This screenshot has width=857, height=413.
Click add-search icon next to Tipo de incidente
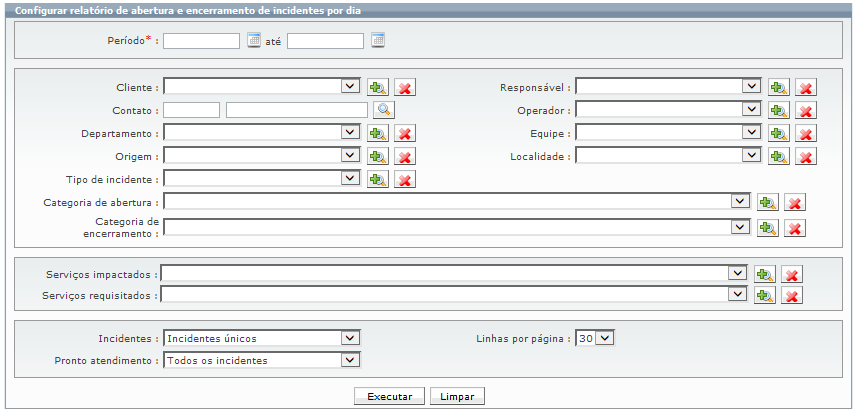378,179
